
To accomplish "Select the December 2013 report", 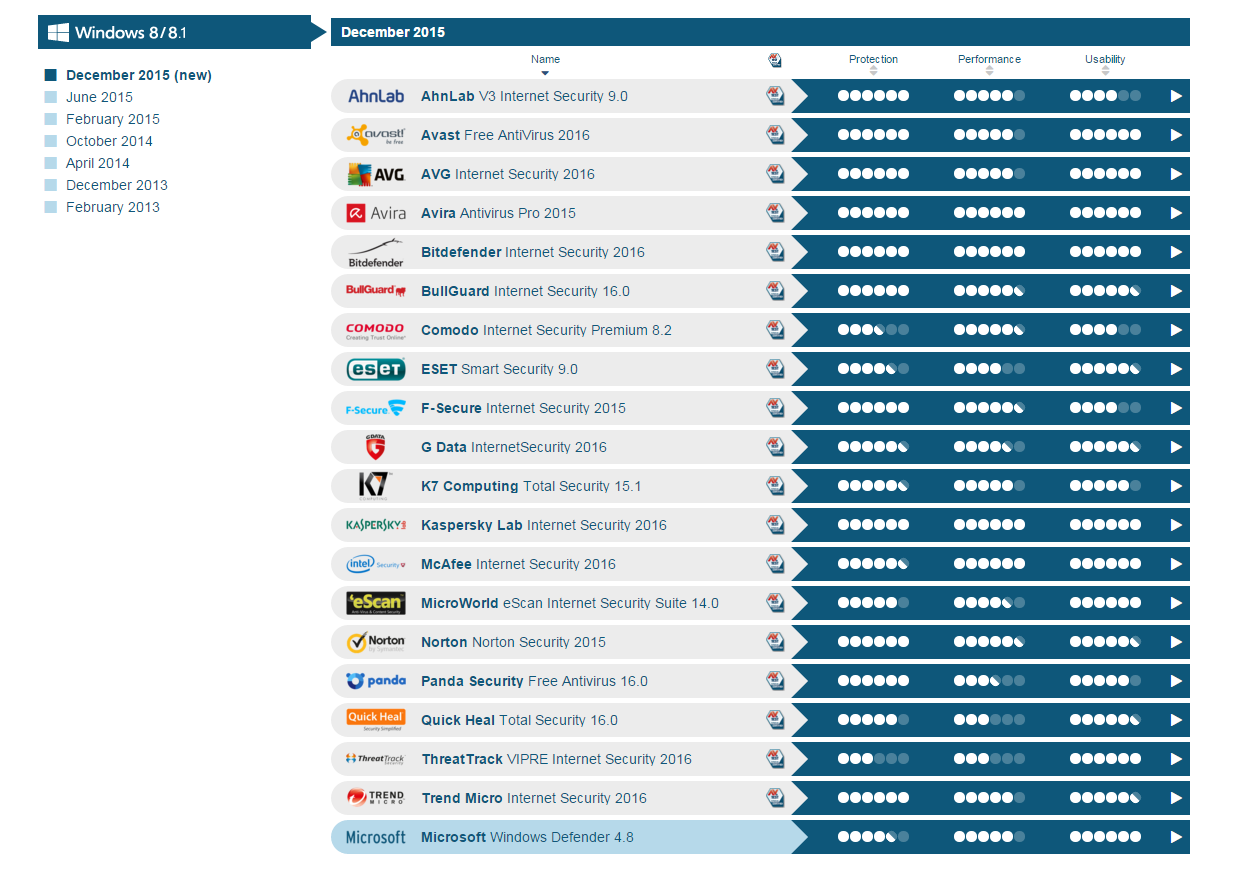I will [117, 185].
